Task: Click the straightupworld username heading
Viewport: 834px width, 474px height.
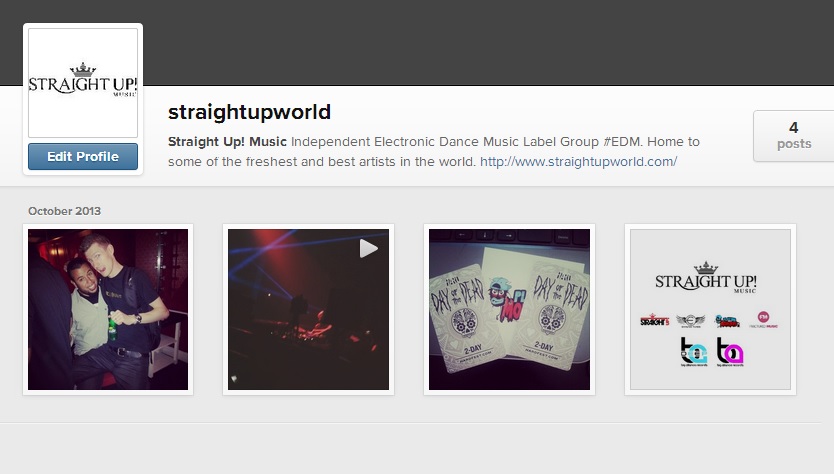Action: click(249, 112)
